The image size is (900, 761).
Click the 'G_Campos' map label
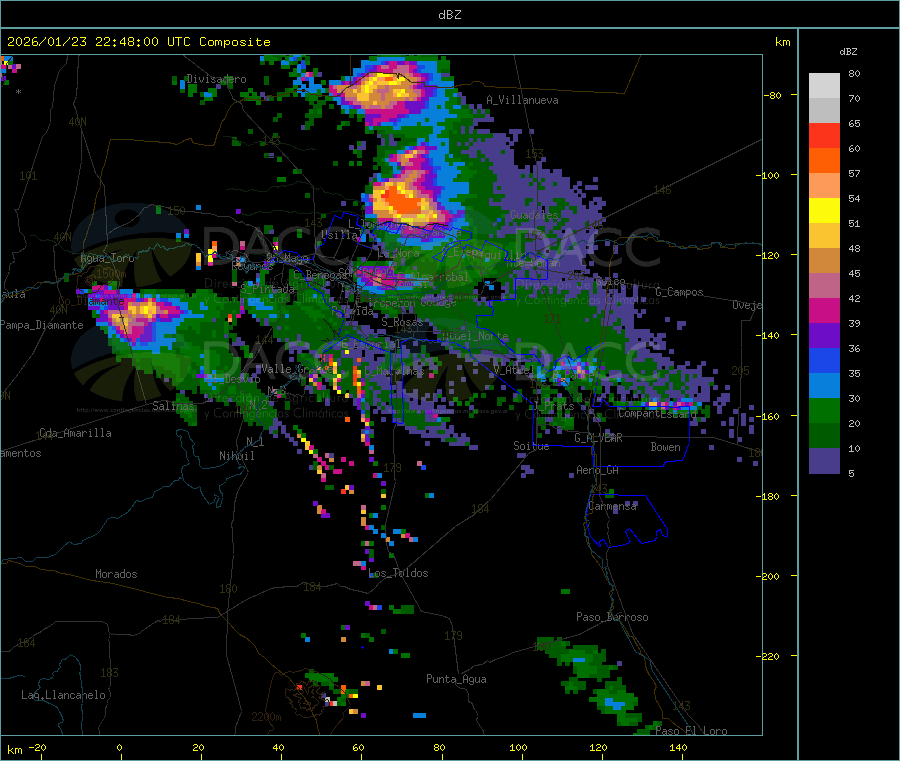point(680,292)
